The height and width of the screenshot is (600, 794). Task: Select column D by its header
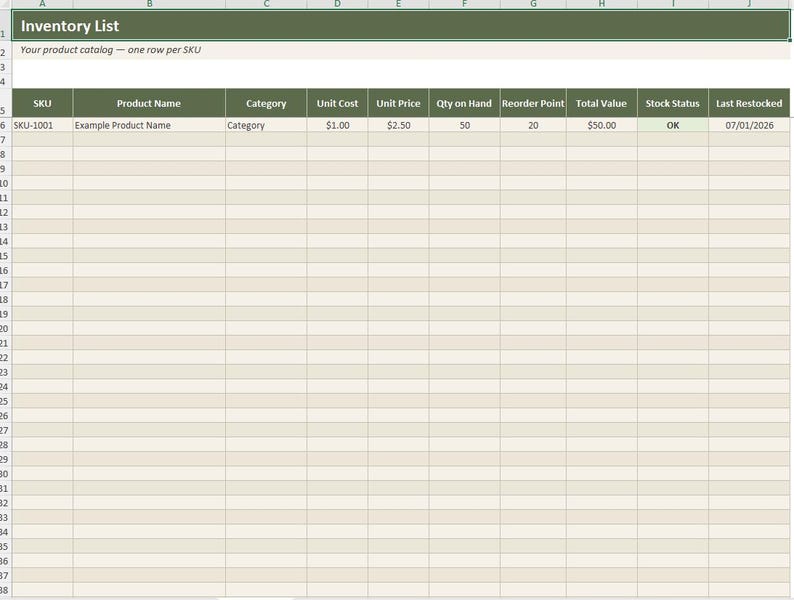click(x=338, y=4)
